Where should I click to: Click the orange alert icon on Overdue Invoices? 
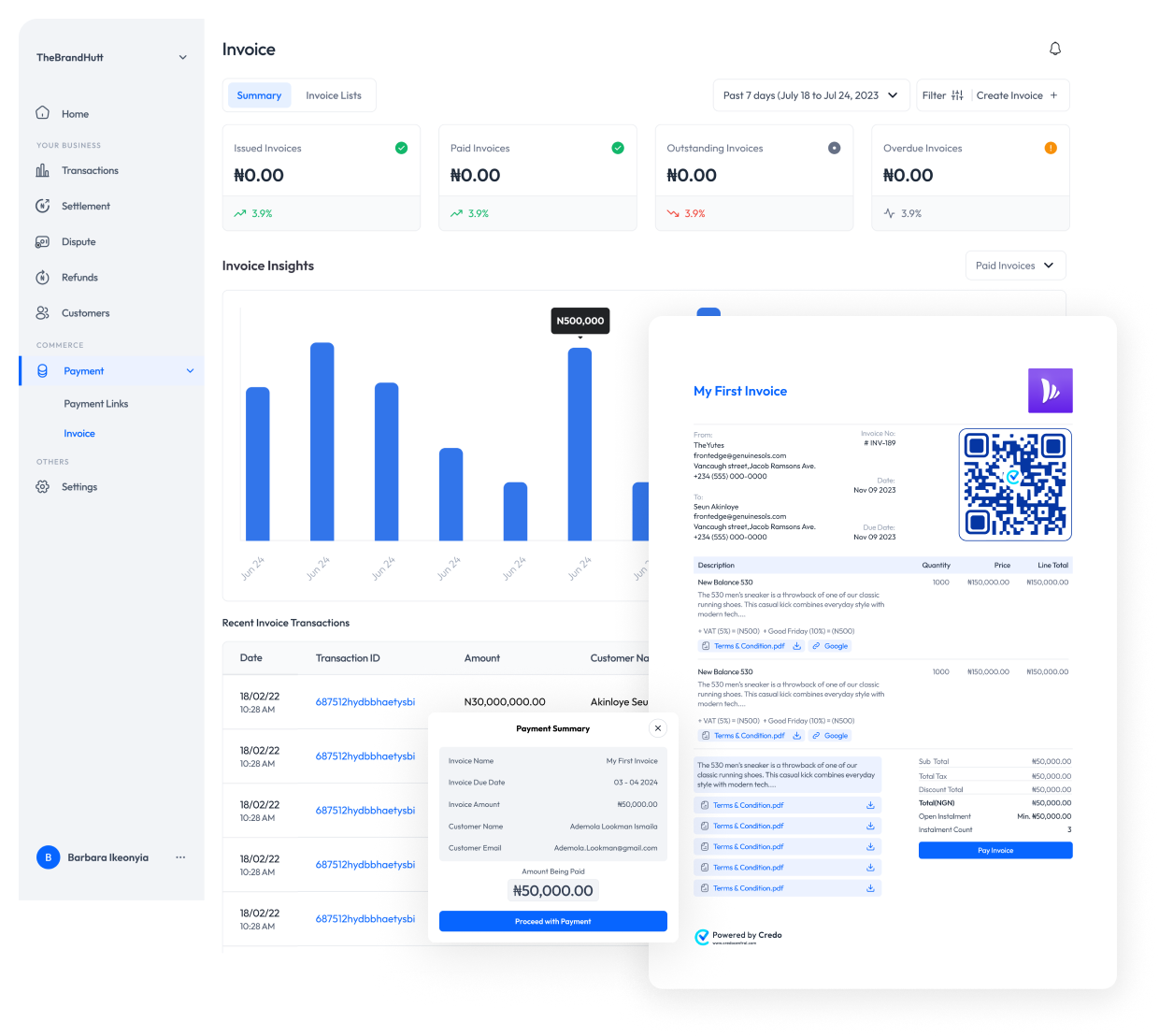(x=1051, y=148)
